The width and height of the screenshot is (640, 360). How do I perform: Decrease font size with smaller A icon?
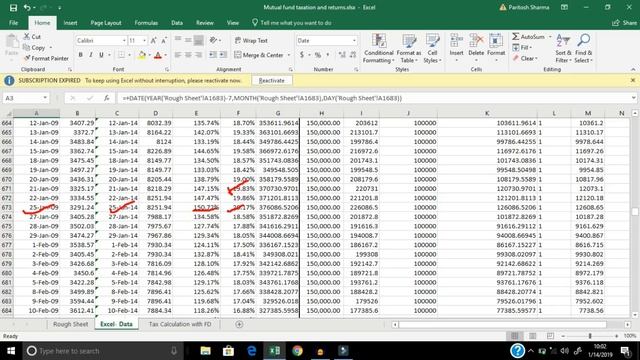164,40
